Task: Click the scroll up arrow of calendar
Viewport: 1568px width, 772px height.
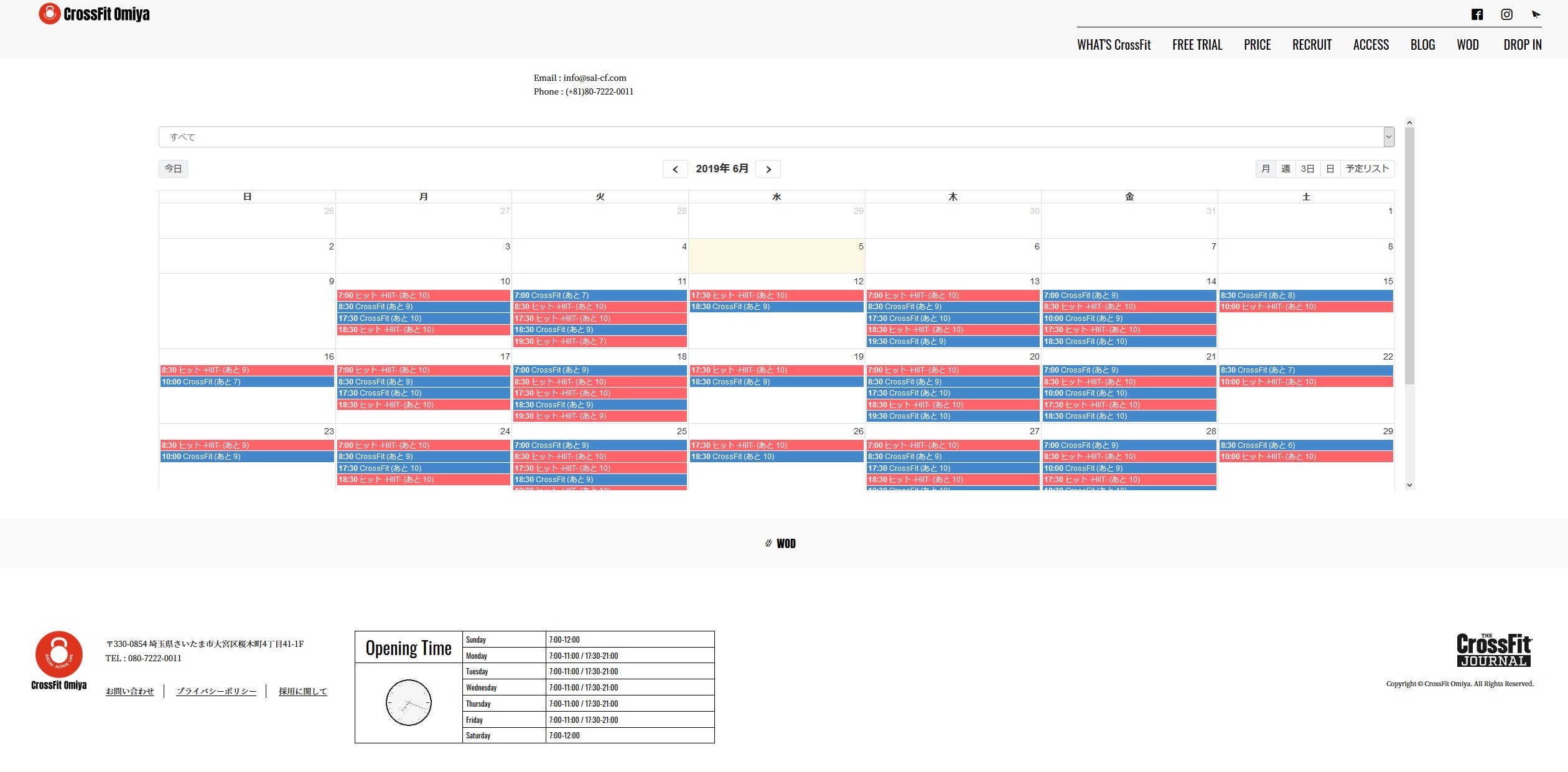Action: pos(1409,123)
